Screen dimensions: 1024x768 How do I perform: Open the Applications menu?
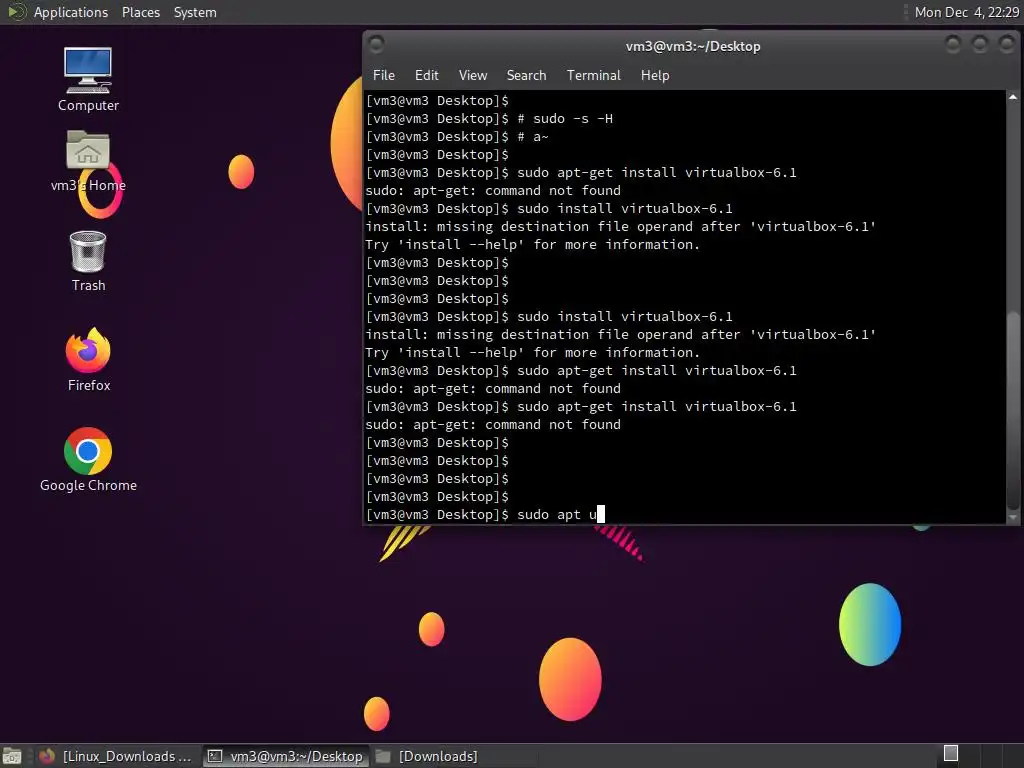(x=71, y=12)
